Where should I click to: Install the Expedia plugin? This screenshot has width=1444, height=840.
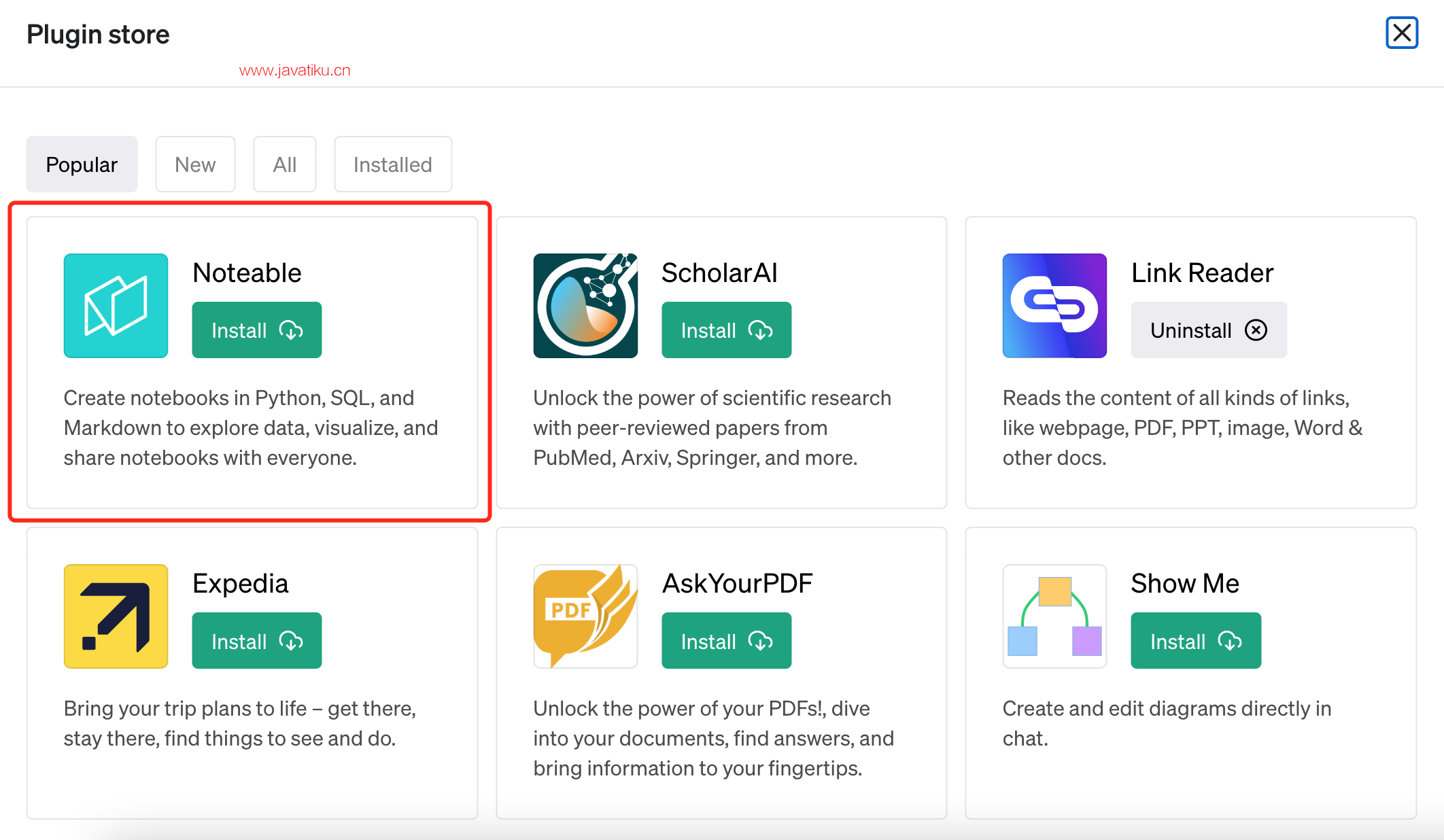[257, 641]
